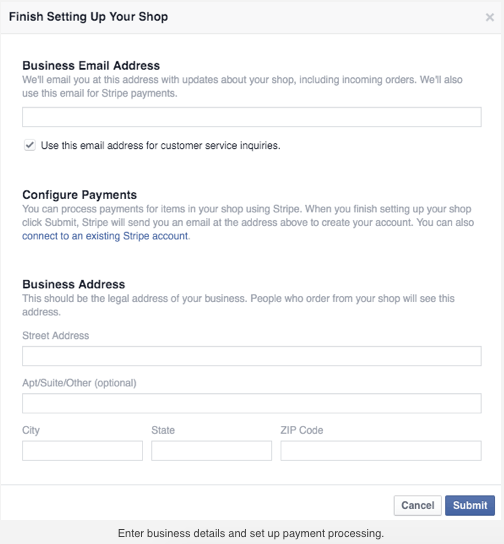This screenshot has width=504, height=544.
Task: Click the Configure Payments heading
Action: point(79,195)
